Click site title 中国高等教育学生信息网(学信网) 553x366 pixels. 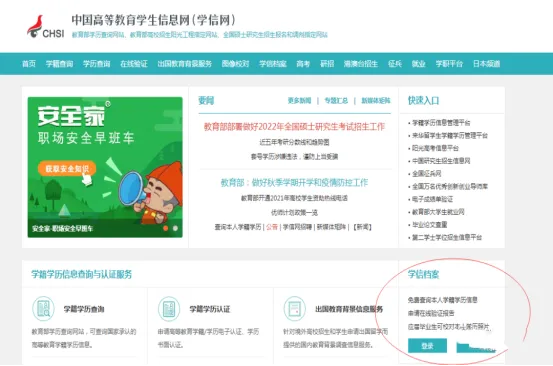pyautogui.click(x=154, y=20)
